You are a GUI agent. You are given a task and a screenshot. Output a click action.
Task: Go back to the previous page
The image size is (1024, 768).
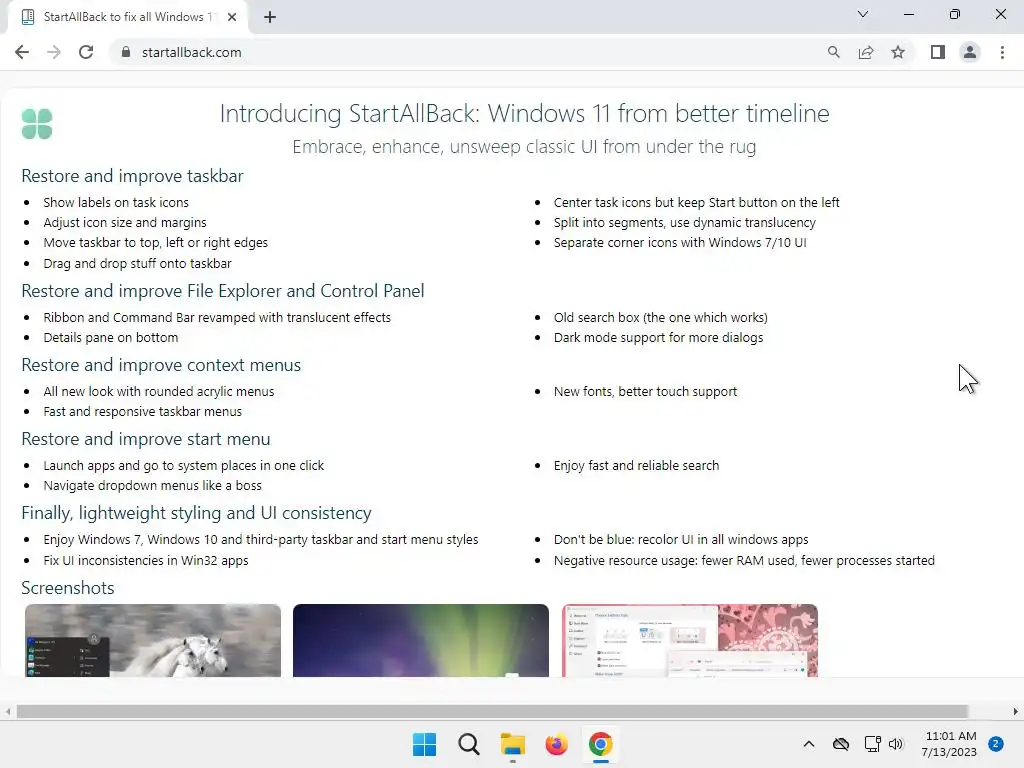(22, 52)
